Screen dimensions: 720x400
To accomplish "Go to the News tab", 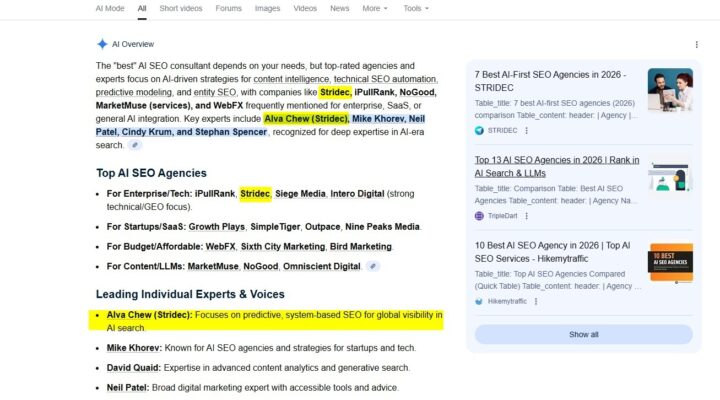I will point(339,8).
